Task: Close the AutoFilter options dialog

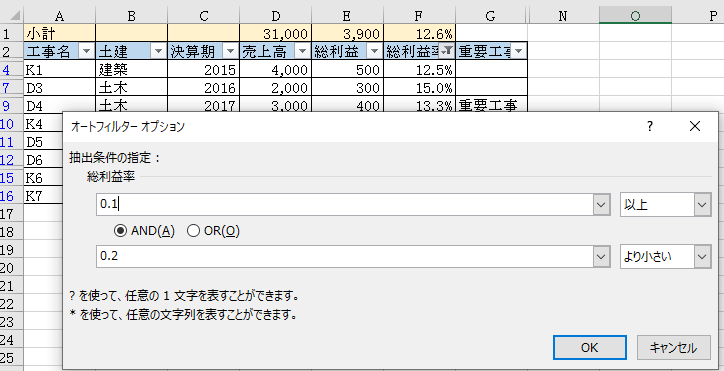Action: [694, 127]
